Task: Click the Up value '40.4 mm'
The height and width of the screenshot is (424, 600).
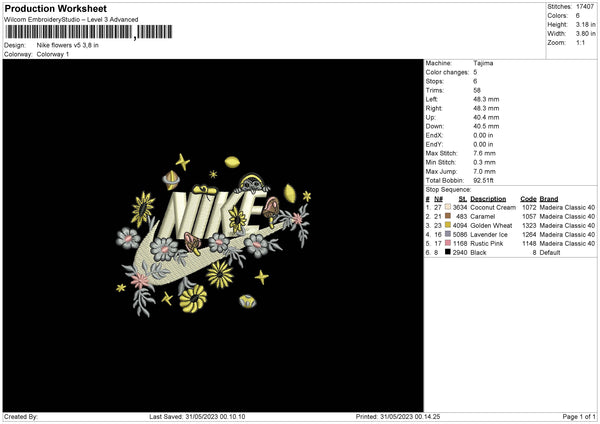Action: [x=486, y=117]
